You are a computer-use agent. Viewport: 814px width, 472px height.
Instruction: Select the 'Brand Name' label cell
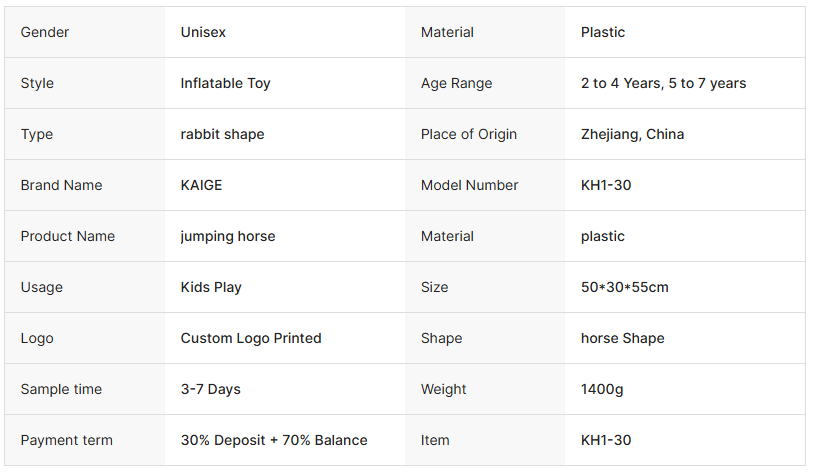pyautogui.click(x=61, y=186)
